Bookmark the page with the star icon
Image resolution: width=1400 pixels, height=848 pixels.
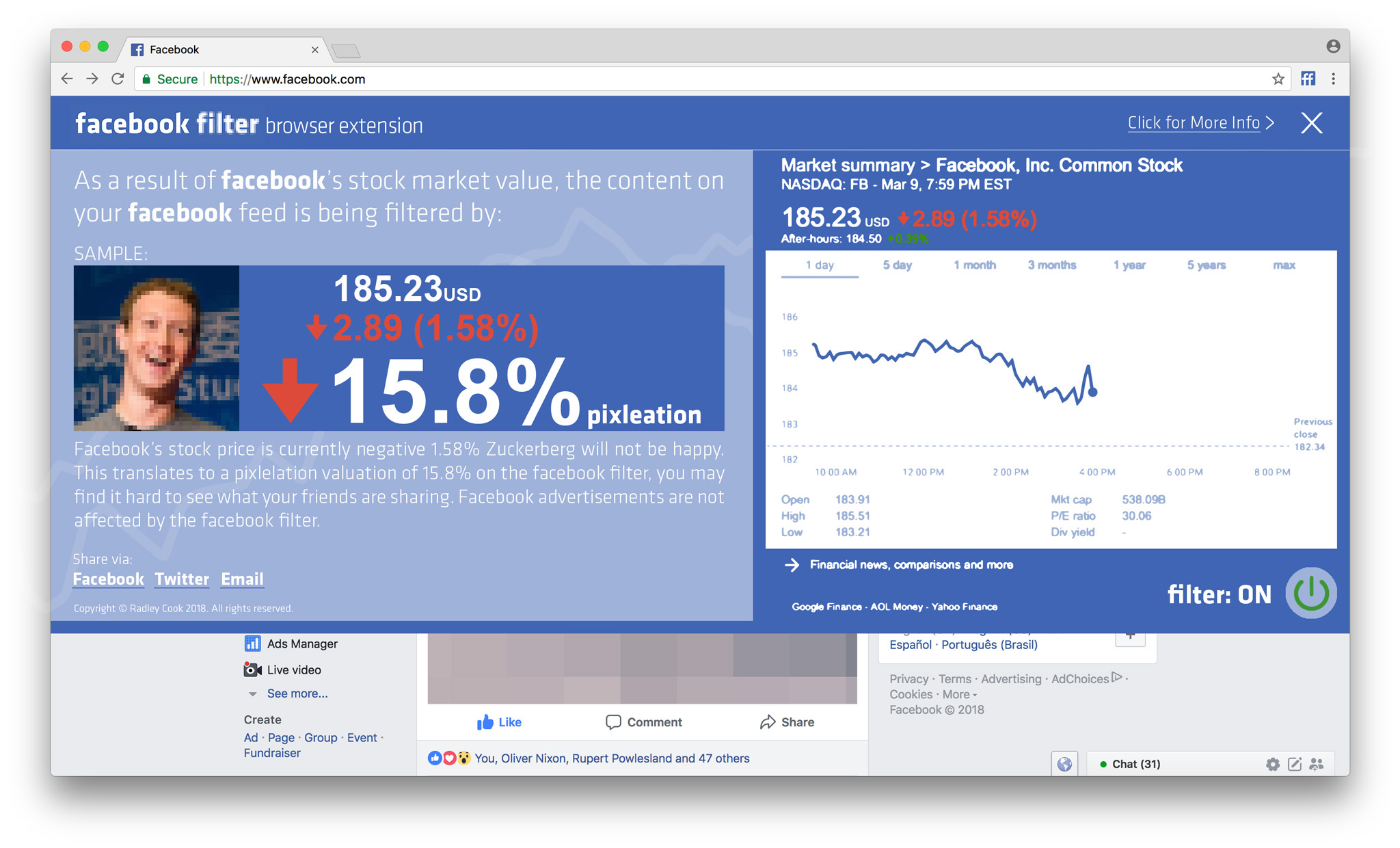(x=1277, y=79)
